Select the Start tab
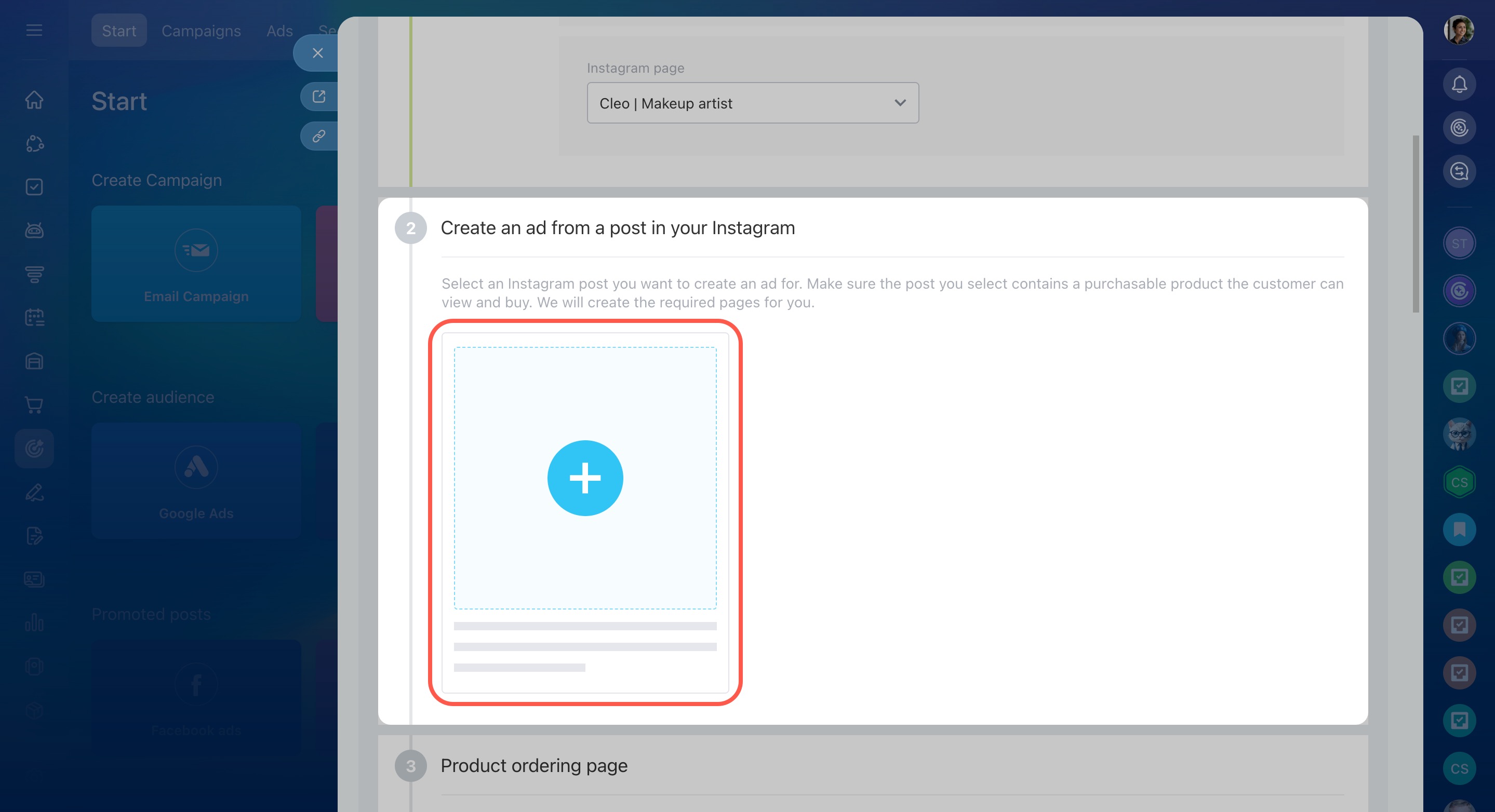 [119, 31]
